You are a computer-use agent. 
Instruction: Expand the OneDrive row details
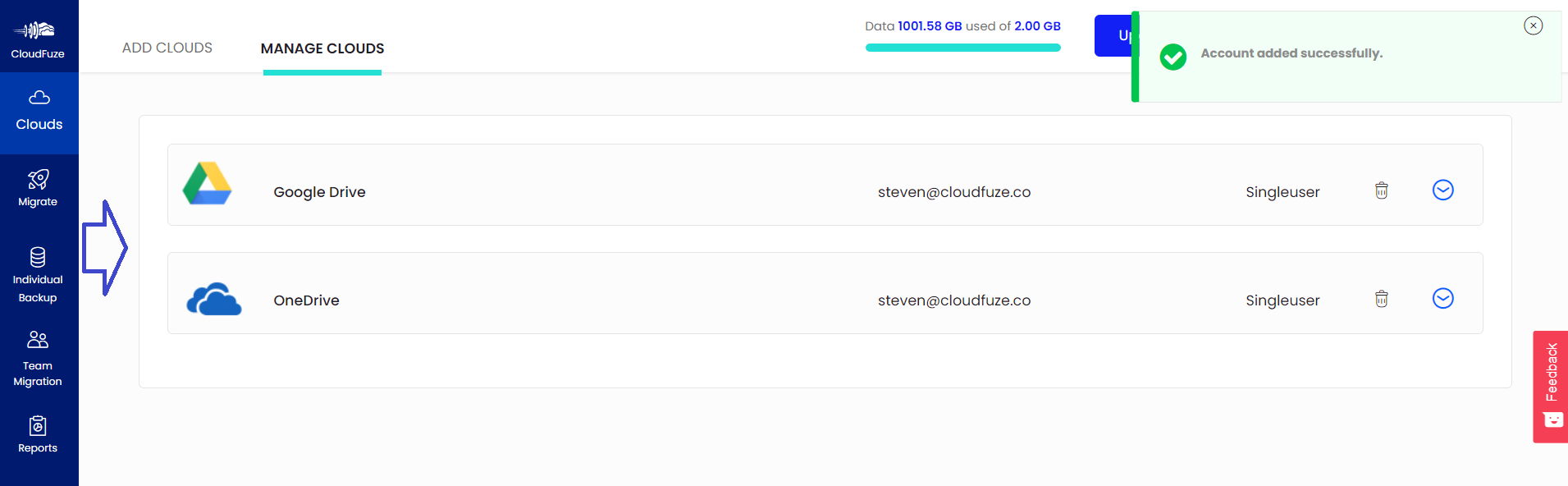coord(1443,298)
